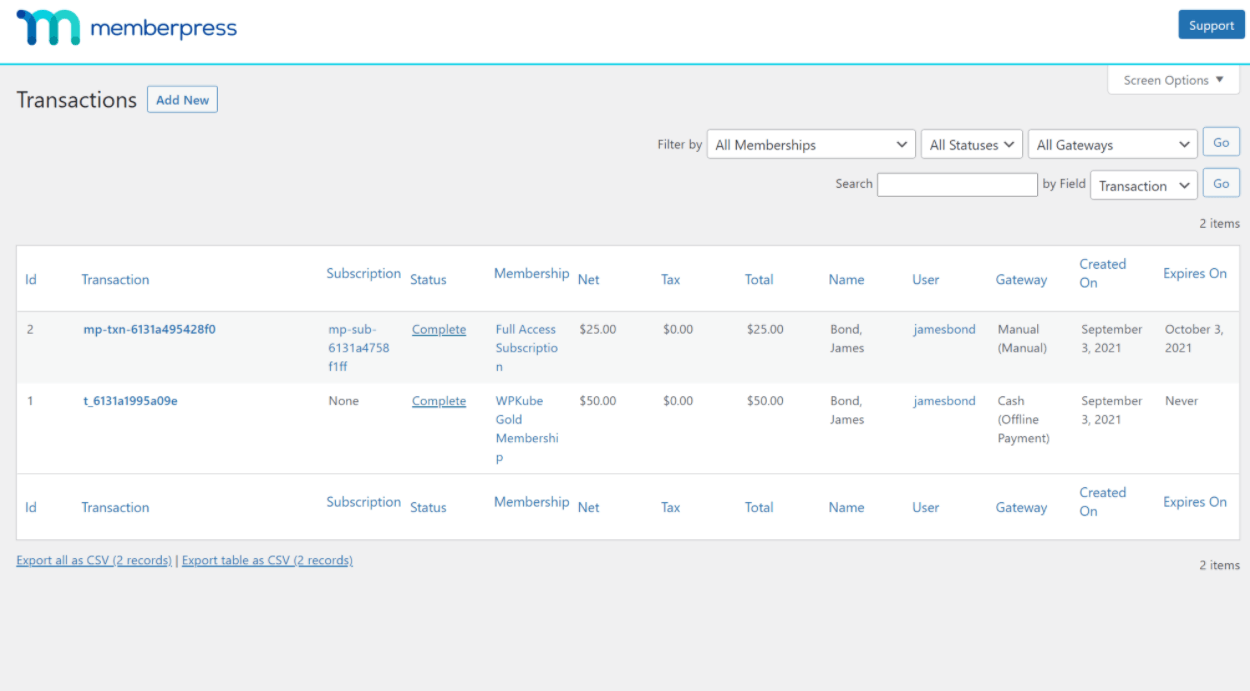Sort by Subscription in the table header

tap(363, 273)
